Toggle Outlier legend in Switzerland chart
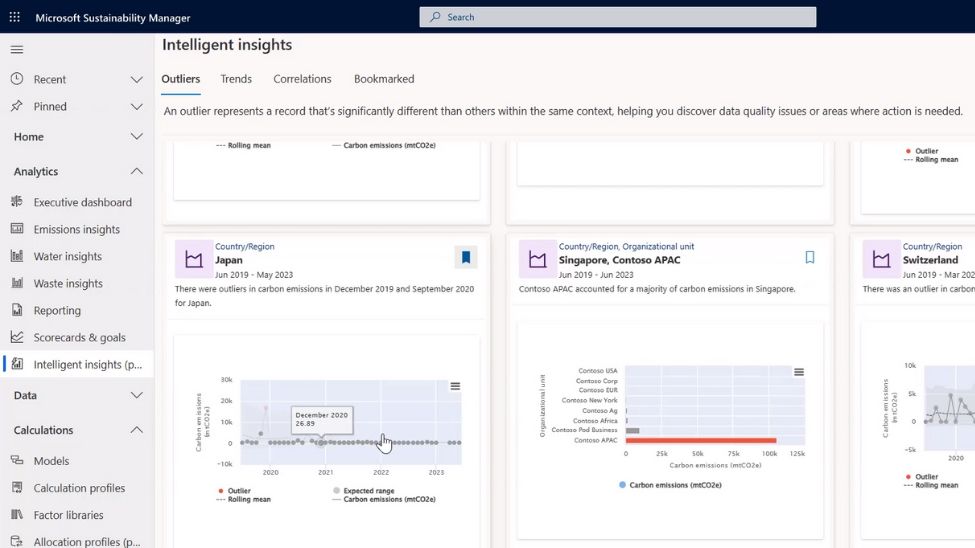The image size is (975, 548). tap(922, 477)
